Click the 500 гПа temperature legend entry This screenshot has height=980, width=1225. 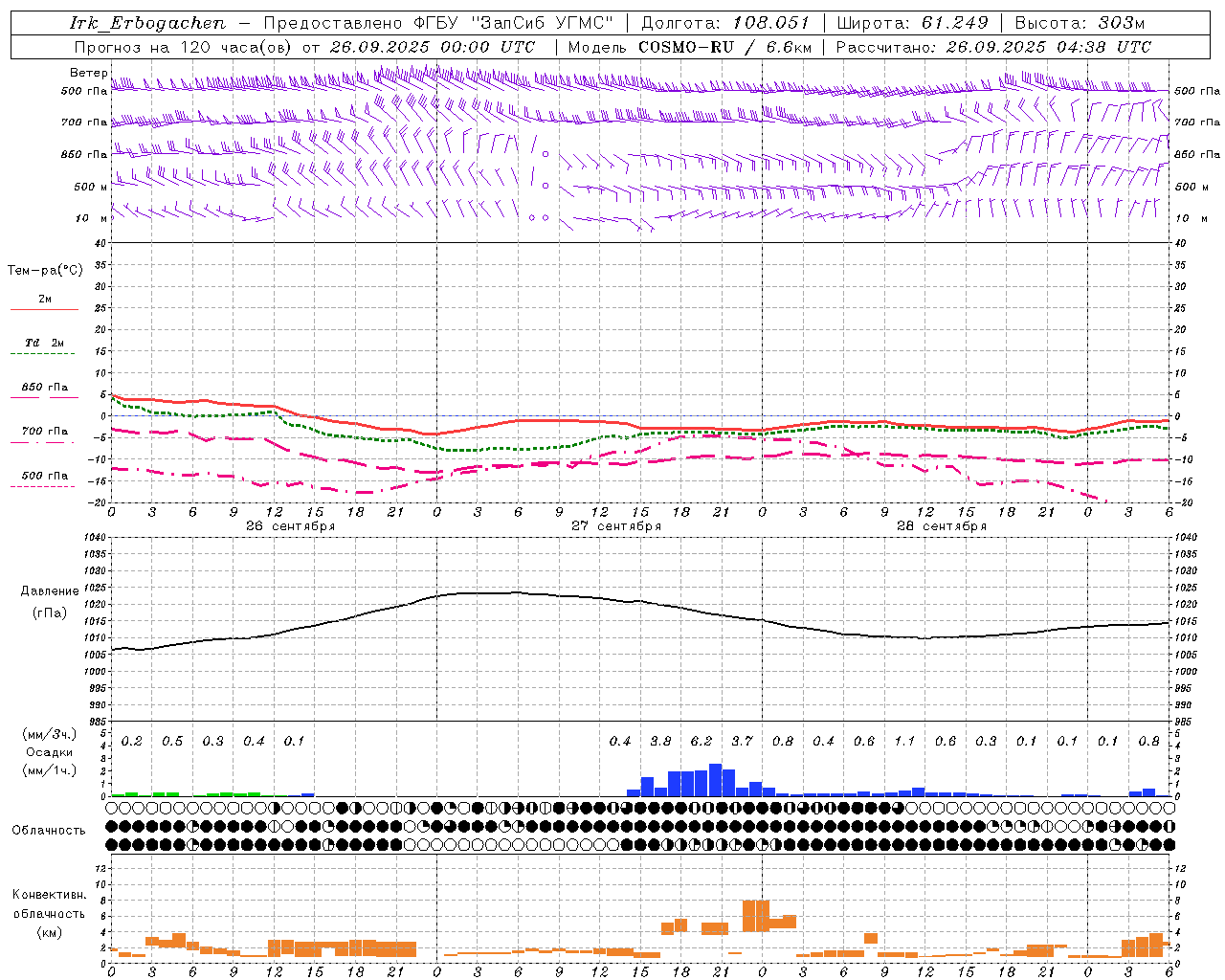coord(45,475)
